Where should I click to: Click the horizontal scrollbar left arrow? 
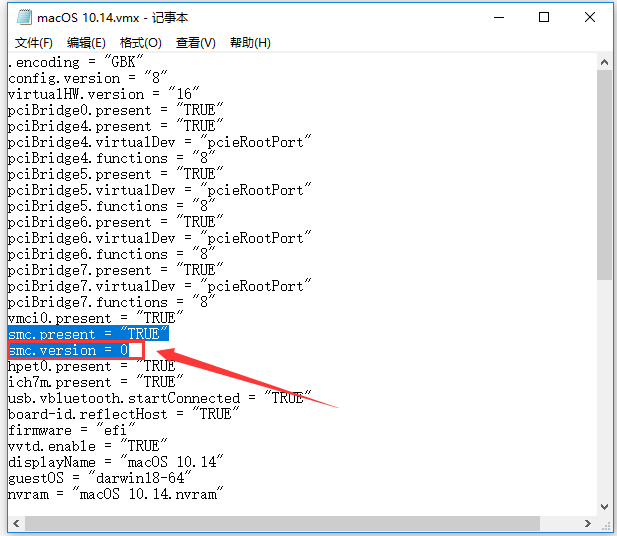coord(16,523)
